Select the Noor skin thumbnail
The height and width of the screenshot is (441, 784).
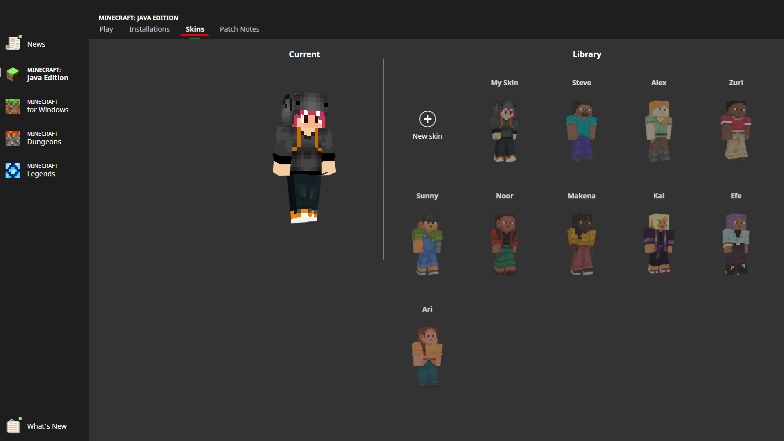tap(504, 244)
